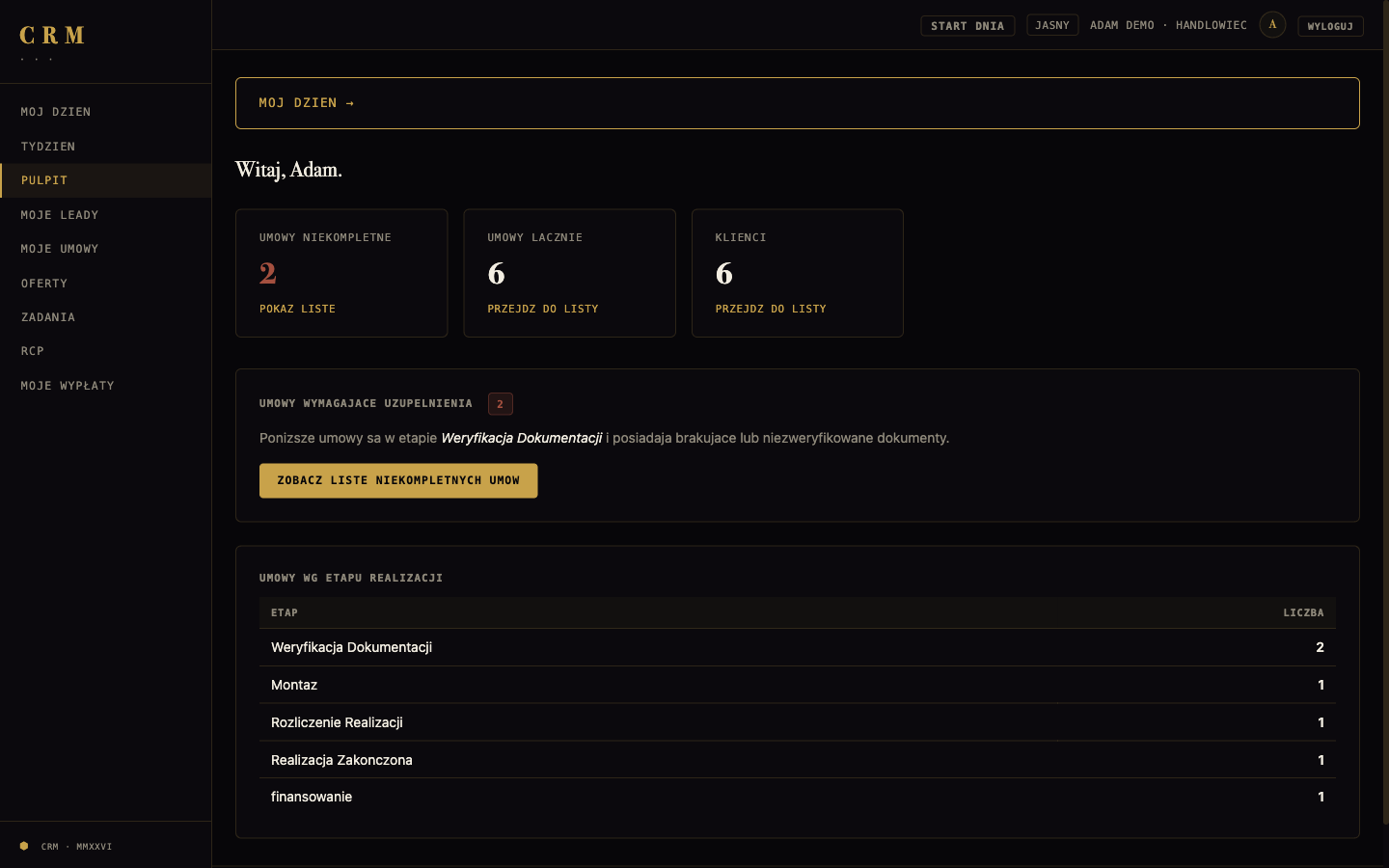This screenshot has height=868, width=1389.
Task: Open Moje Leady in the sidebar
Action: (105, 215)
